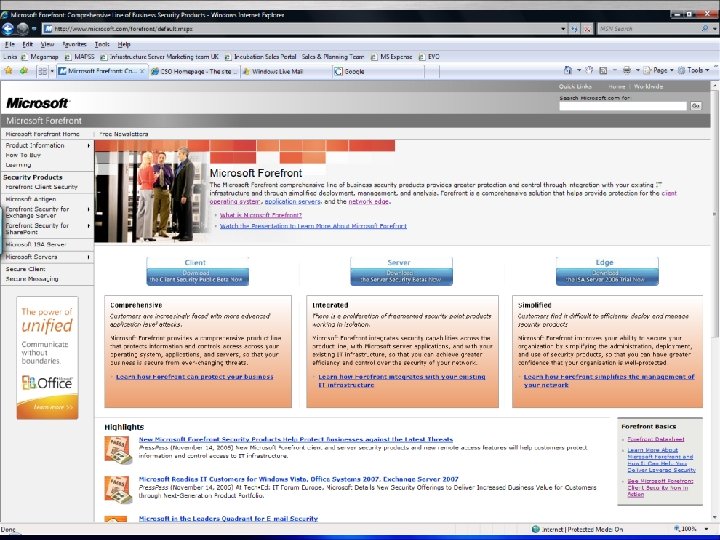
Task: Expand Forefront Security for SharePoint arrow
Action: (89, 226)
